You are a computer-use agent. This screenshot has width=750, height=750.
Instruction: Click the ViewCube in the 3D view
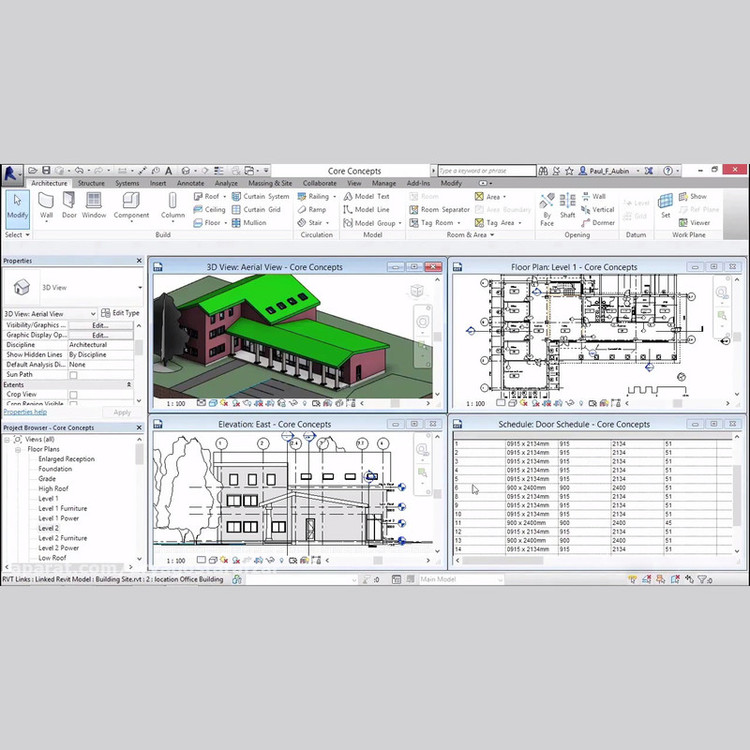tap(418, 291)
